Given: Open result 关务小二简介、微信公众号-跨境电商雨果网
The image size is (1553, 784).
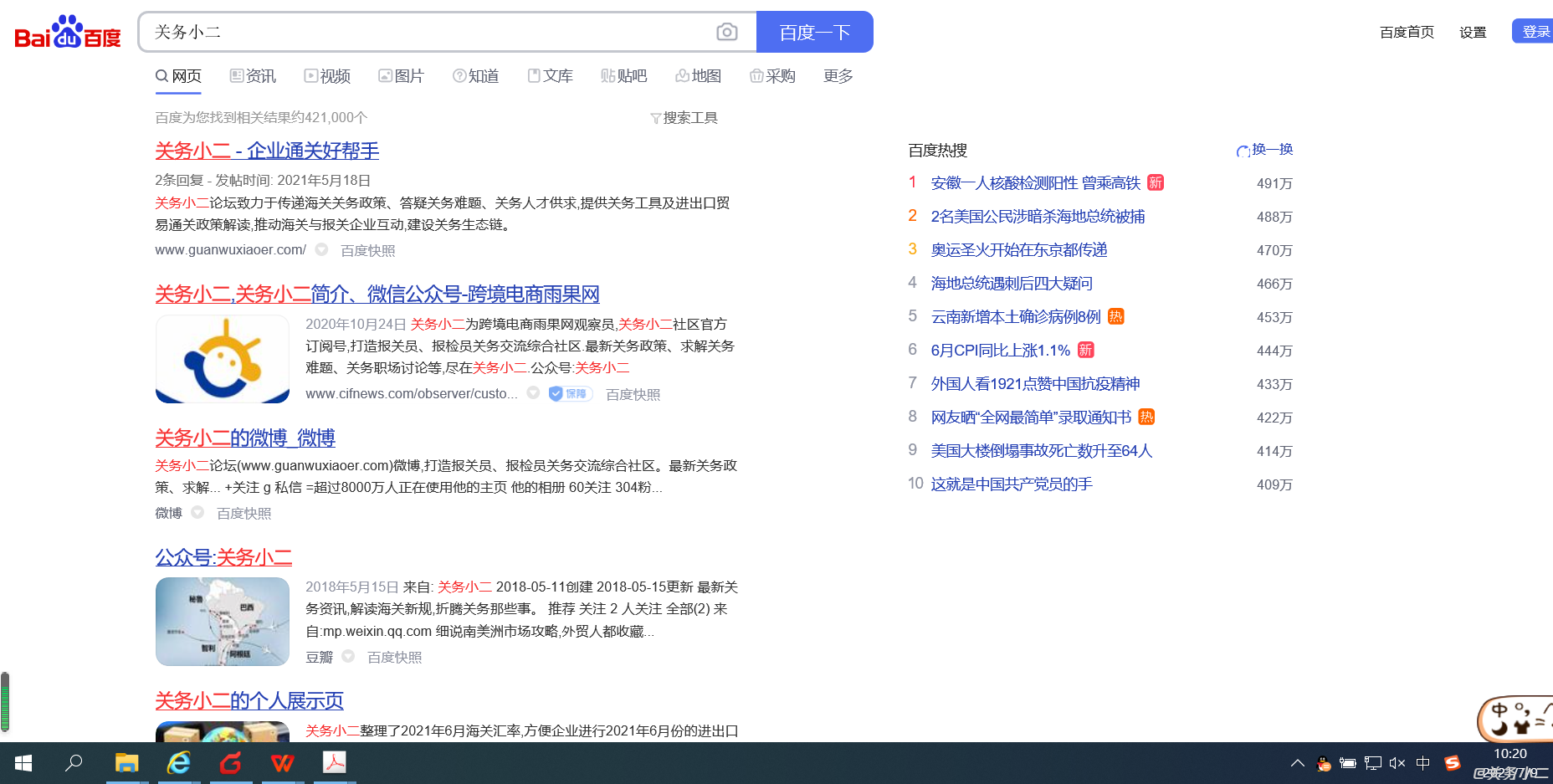Looking at the screenshot, I should [377, 295].
